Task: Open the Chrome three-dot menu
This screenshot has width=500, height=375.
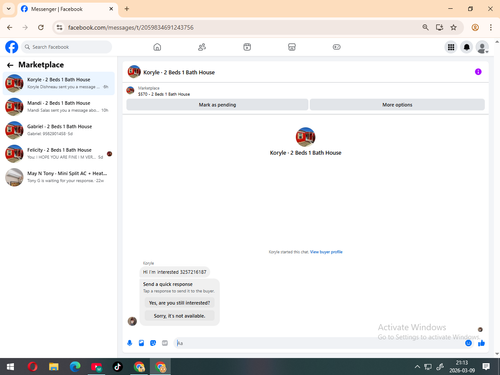Action: coord(491,27)
